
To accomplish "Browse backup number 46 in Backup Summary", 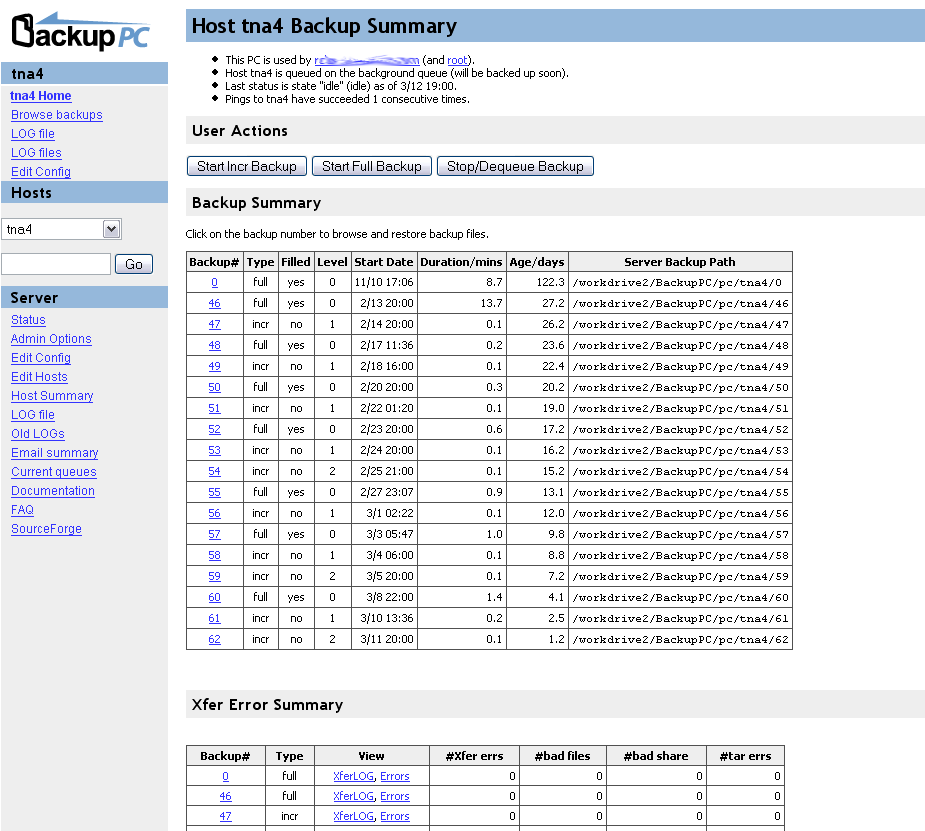I will pyautogui.click(x=214, y=303).
